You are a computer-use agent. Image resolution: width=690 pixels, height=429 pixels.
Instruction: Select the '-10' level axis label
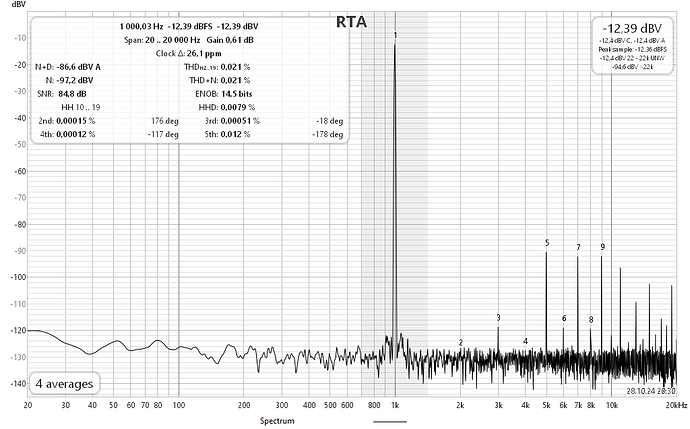pyautogui.click(x=21, y=38)
